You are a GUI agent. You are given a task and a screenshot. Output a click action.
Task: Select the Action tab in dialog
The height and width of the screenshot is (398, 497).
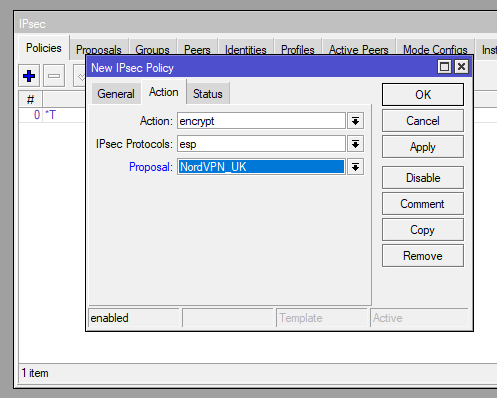164,92
